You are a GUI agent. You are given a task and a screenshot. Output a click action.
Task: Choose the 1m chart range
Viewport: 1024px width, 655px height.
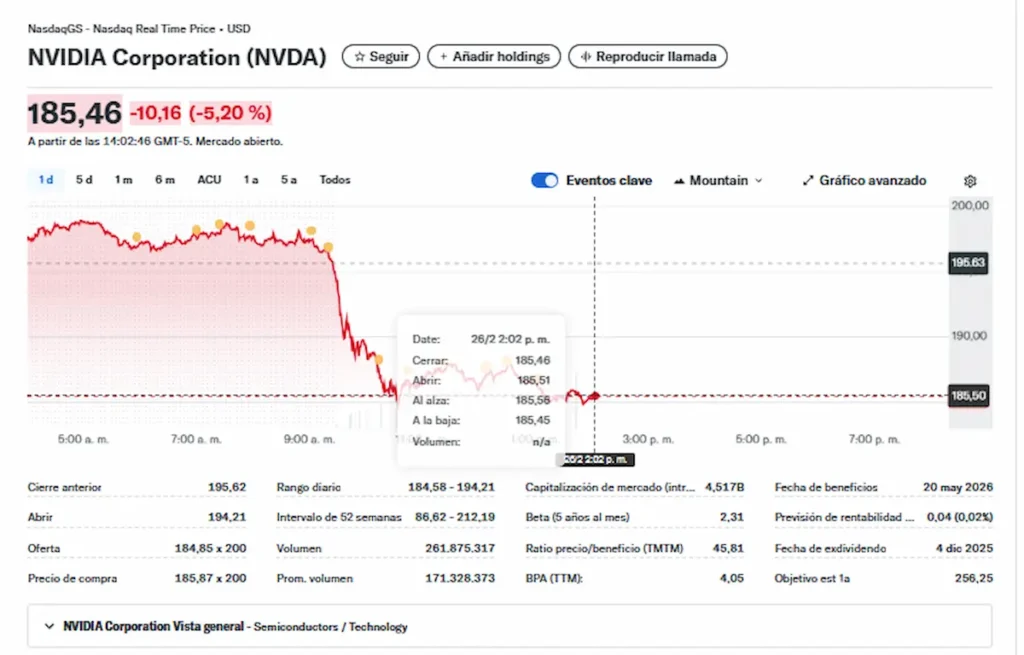(x=123, y=180)
